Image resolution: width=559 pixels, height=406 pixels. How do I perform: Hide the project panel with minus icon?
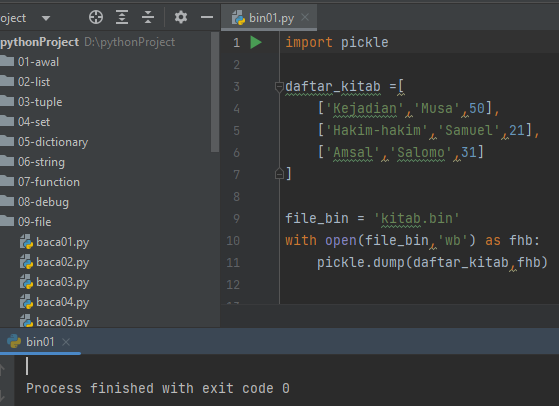207,17
